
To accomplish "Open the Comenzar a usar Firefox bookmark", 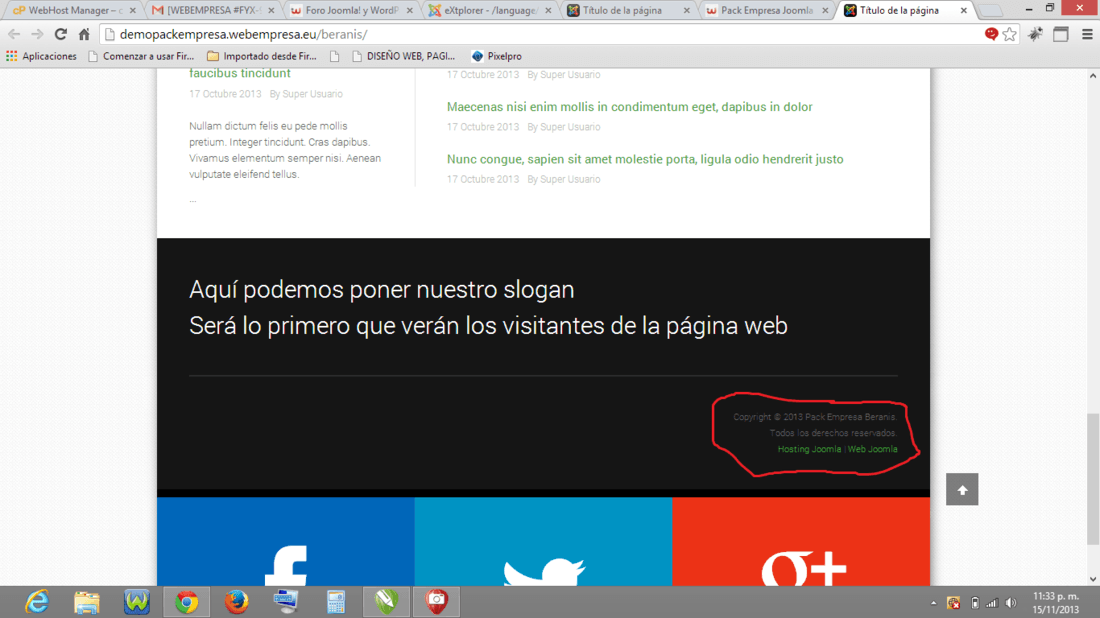I will pyautogui.click(x=141, y=56).
